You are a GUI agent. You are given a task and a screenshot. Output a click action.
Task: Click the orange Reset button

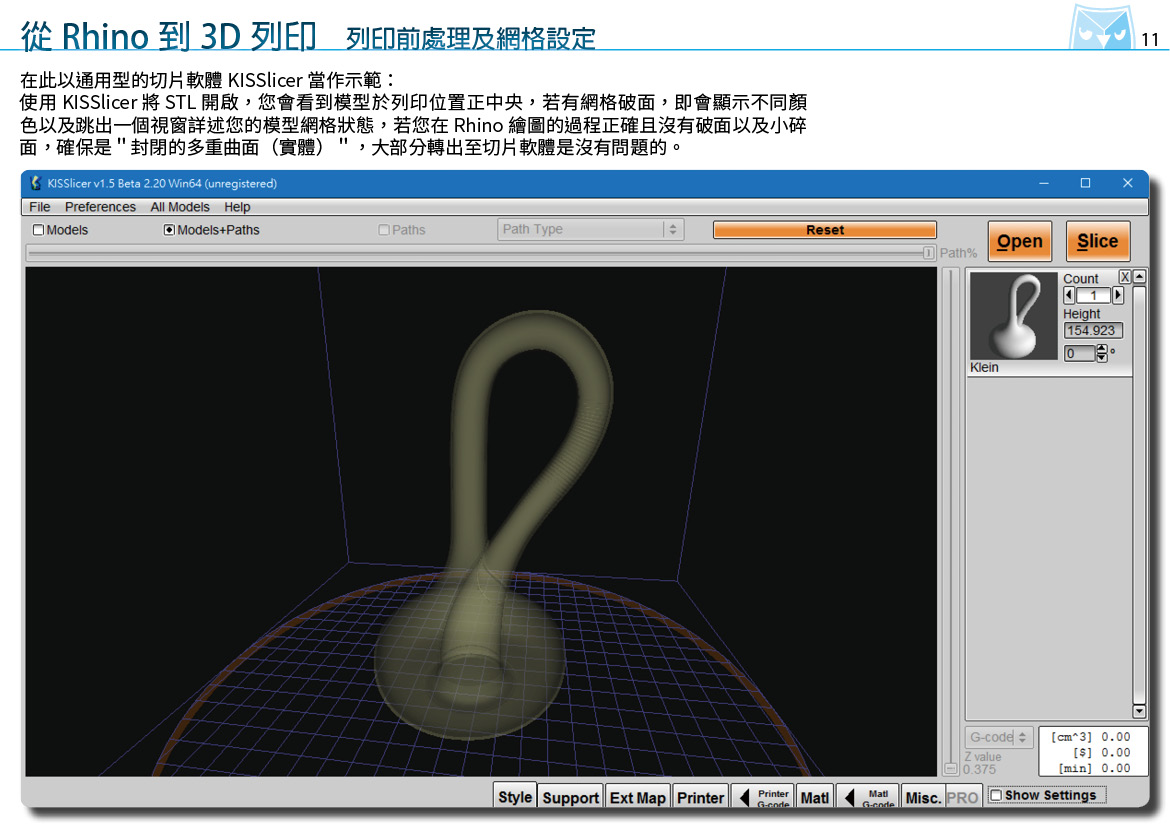coord(825,230)
